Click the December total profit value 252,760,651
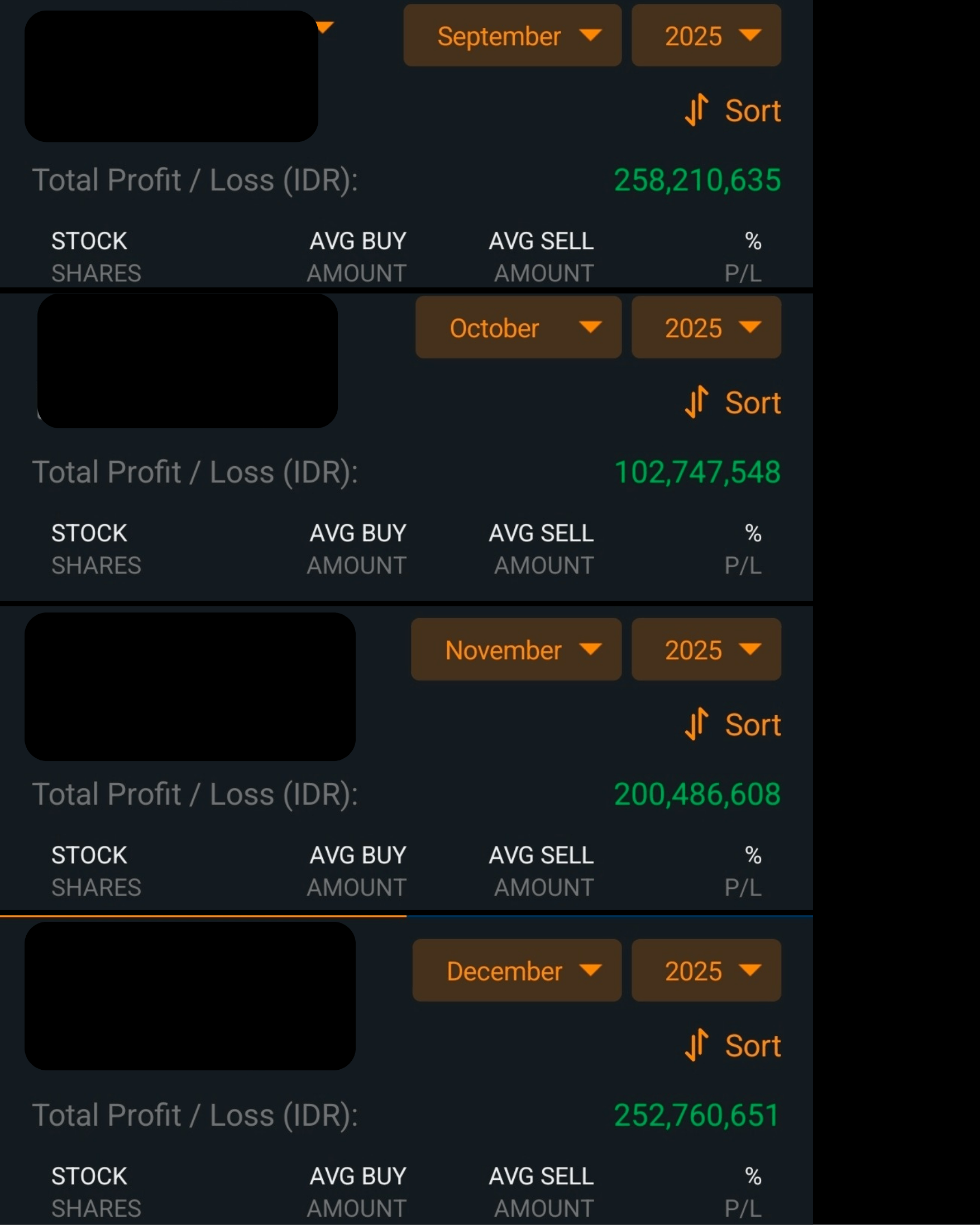 pos(696,1116)
